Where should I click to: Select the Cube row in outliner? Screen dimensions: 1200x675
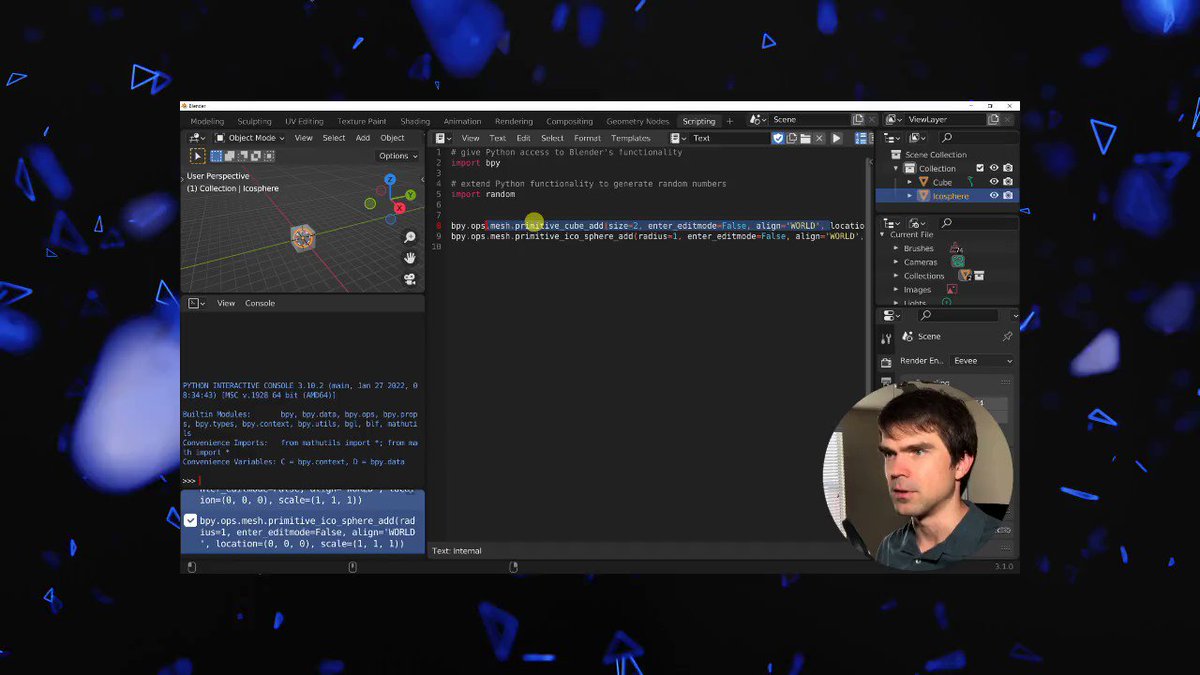(946, 182)
